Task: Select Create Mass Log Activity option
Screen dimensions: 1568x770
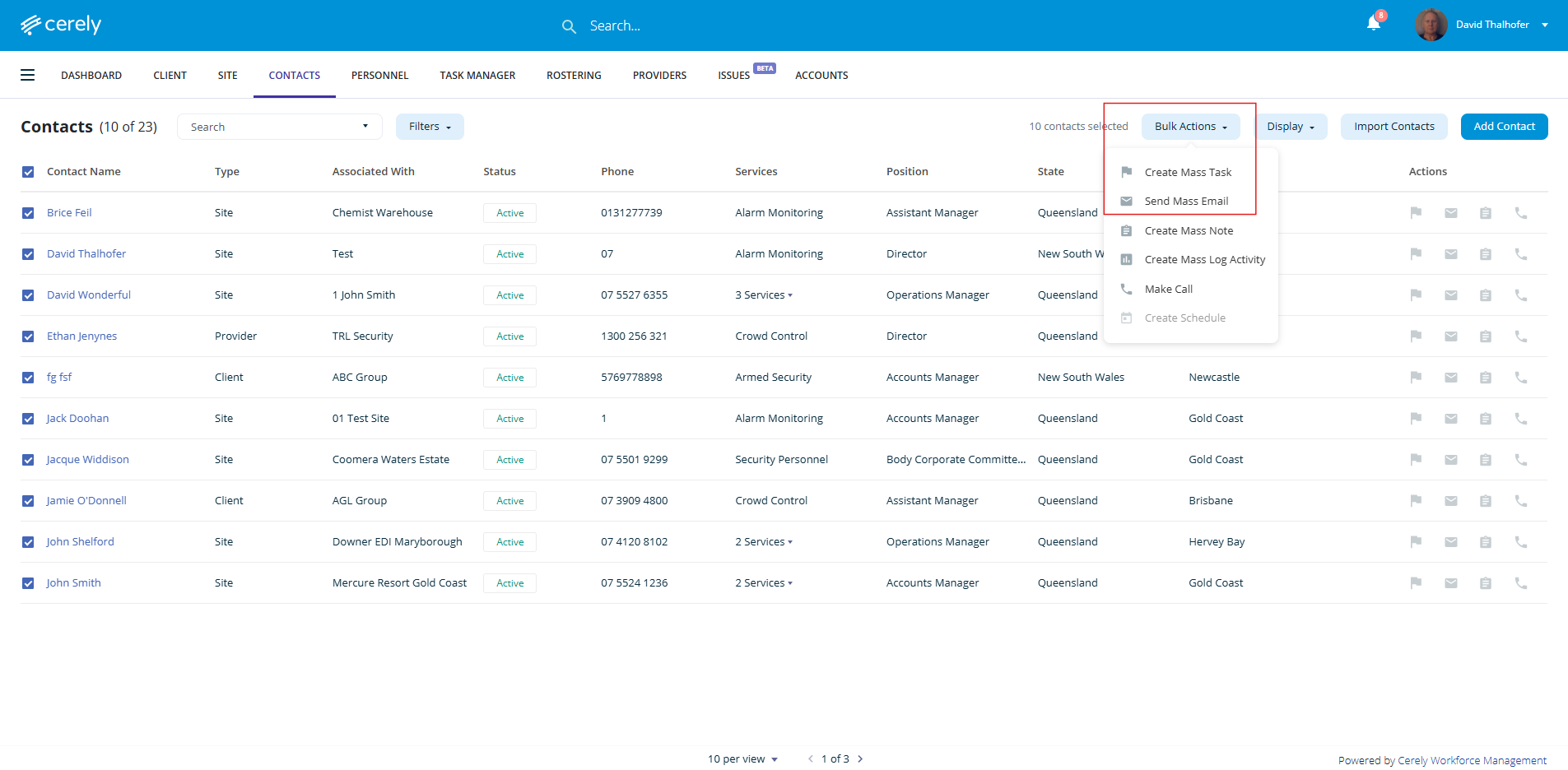Action: tap(1204, 260)
